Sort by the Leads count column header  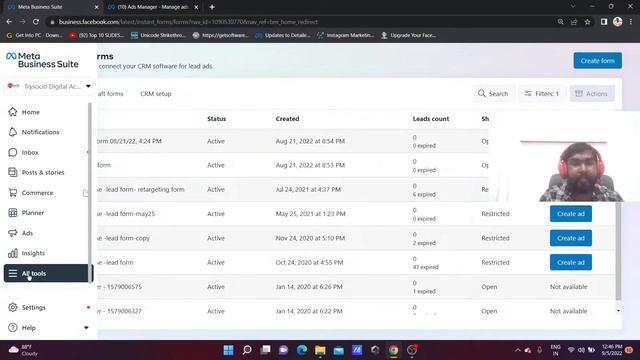pos(431,119)
